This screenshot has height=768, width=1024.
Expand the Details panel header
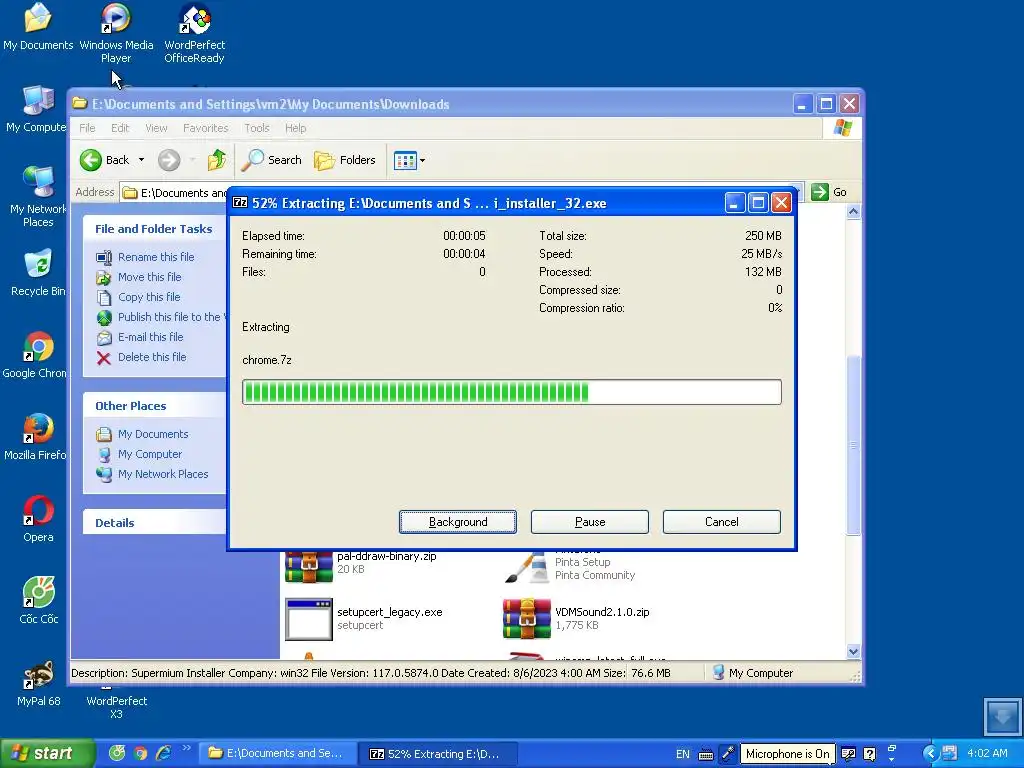pos(154,522)
